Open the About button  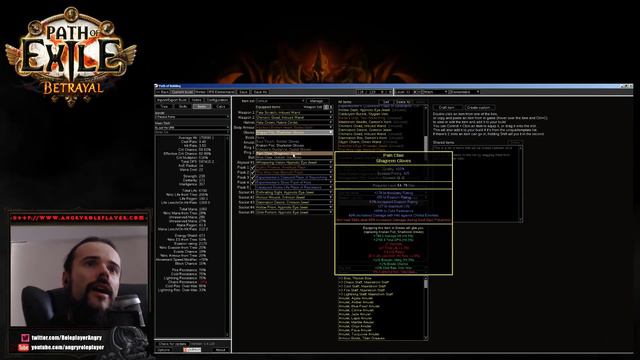coord(220,350)
